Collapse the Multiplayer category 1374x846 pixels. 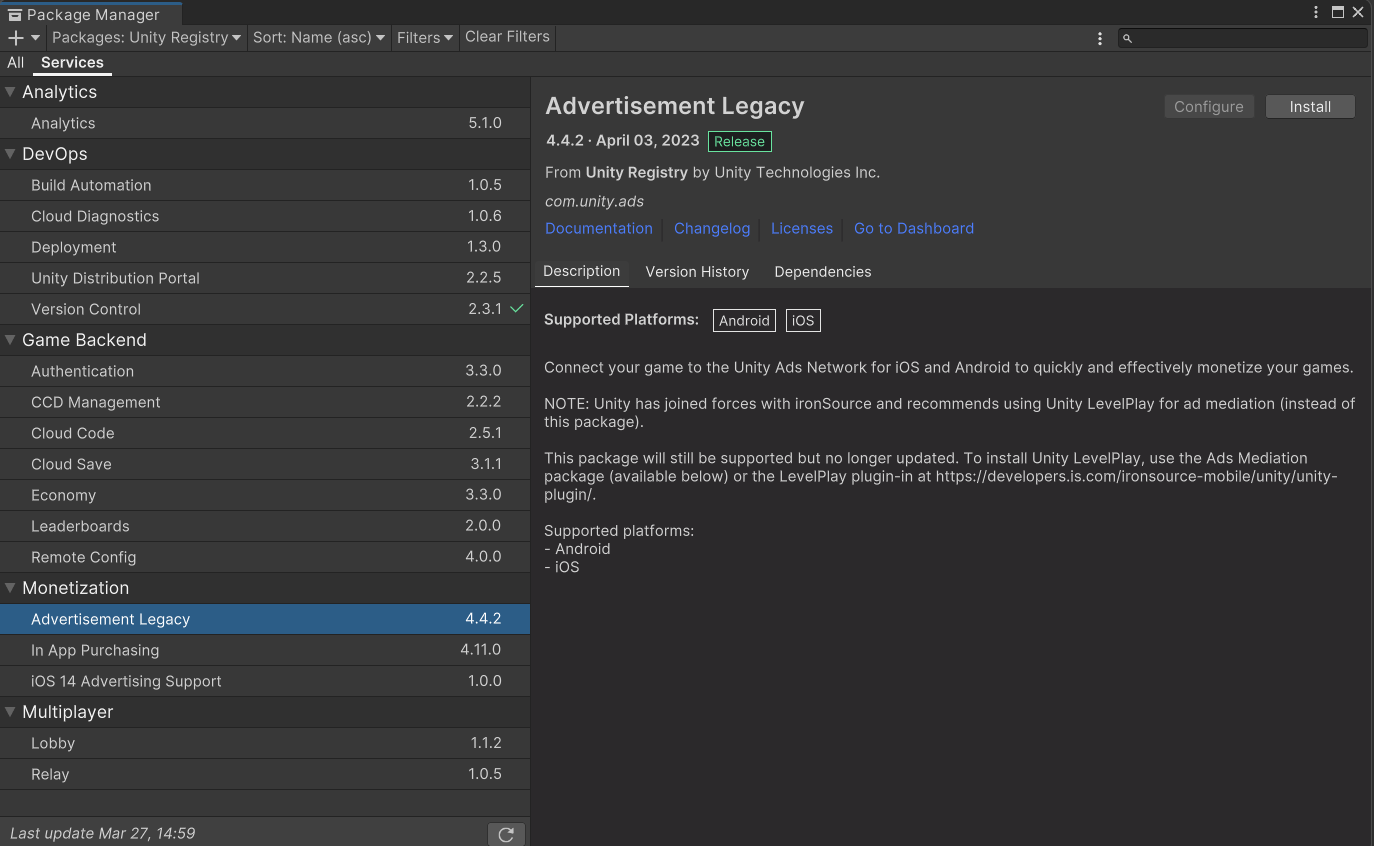click(x=10, y=712)
